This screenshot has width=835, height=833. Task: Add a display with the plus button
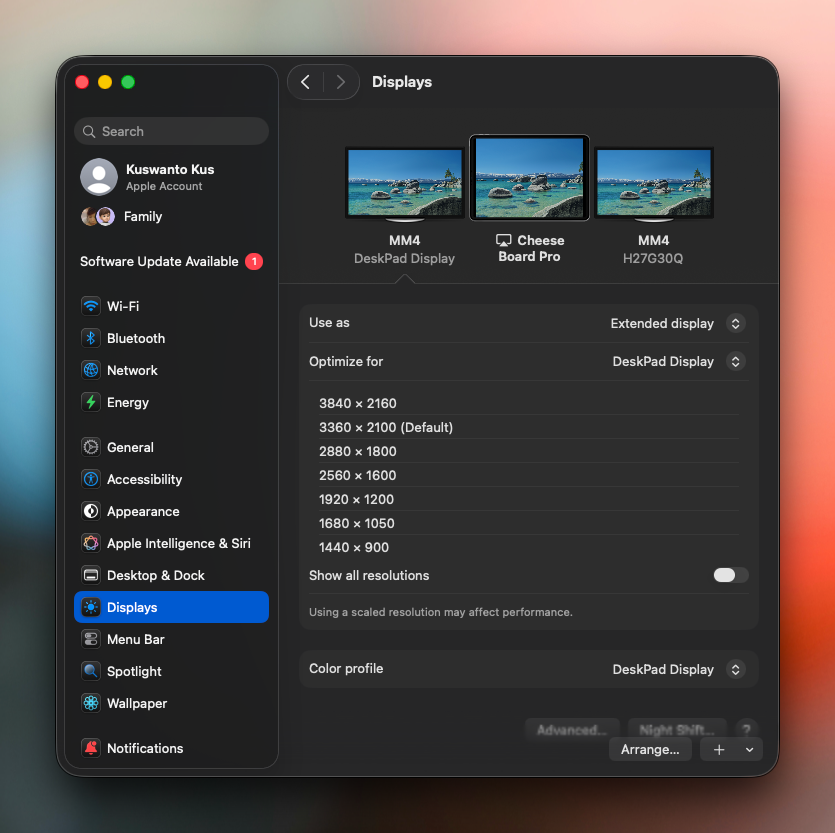(719, 749)
